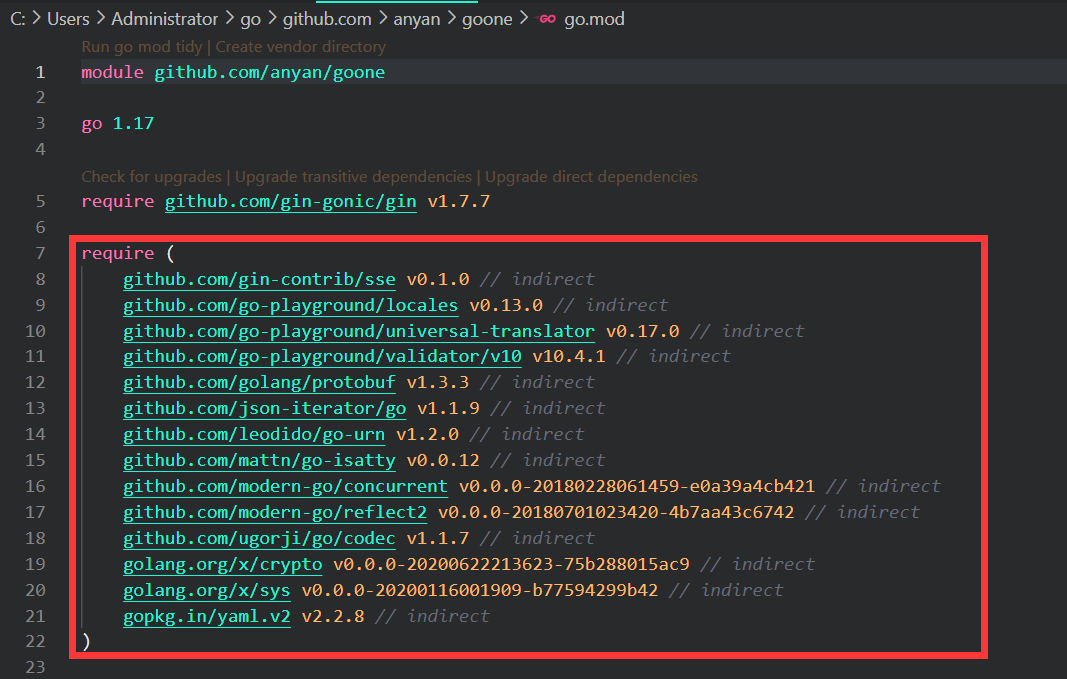
Task: Click the go.mod file icon in breadcrumb
Action: click(x=548, y=19)
